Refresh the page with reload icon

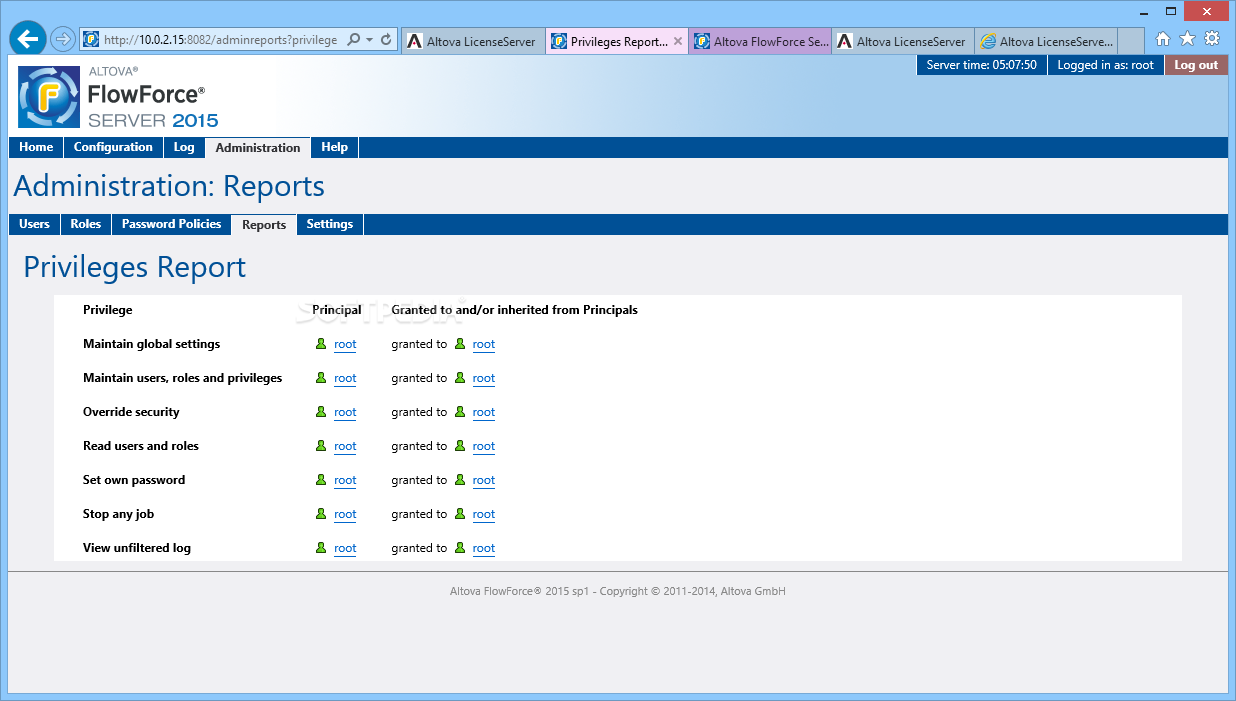(386, 40)
